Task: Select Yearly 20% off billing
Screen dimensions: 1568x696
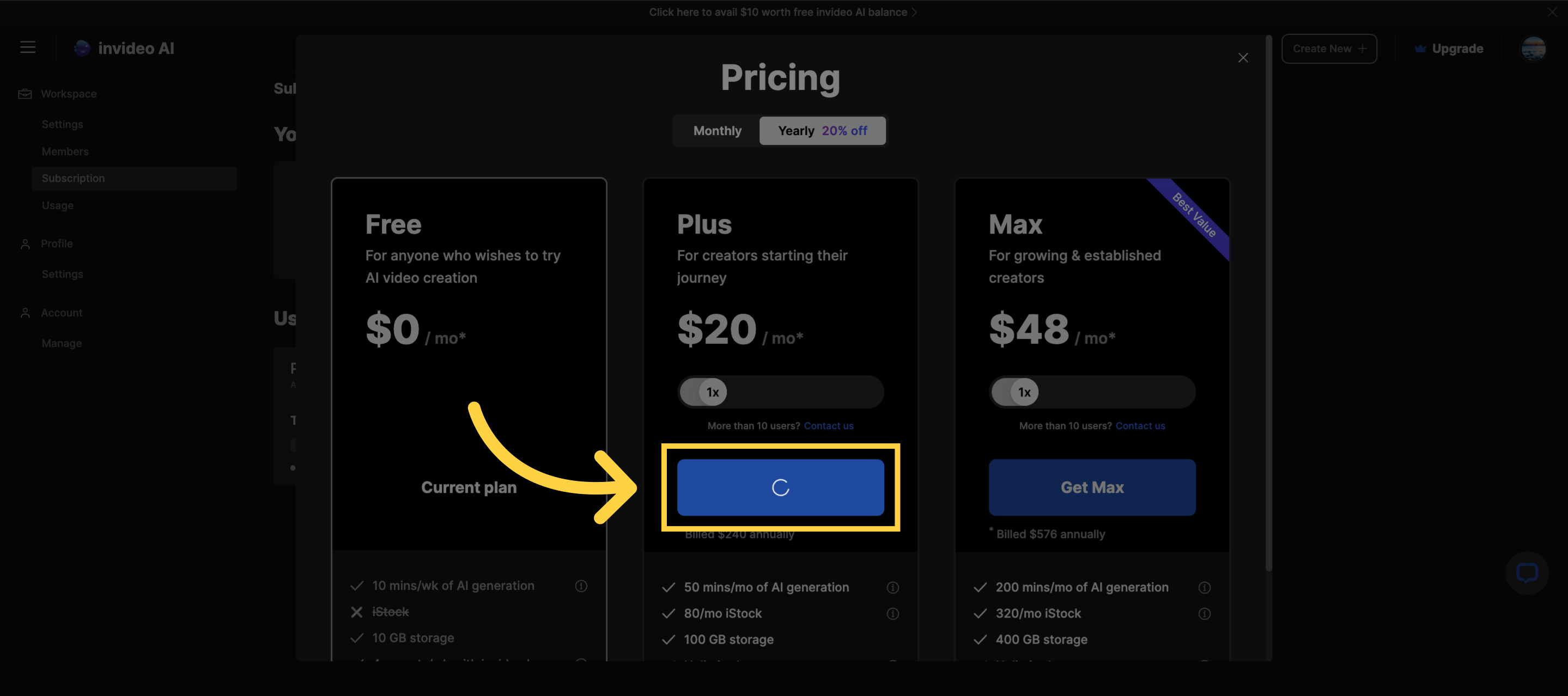Action: tap(822, 131)
